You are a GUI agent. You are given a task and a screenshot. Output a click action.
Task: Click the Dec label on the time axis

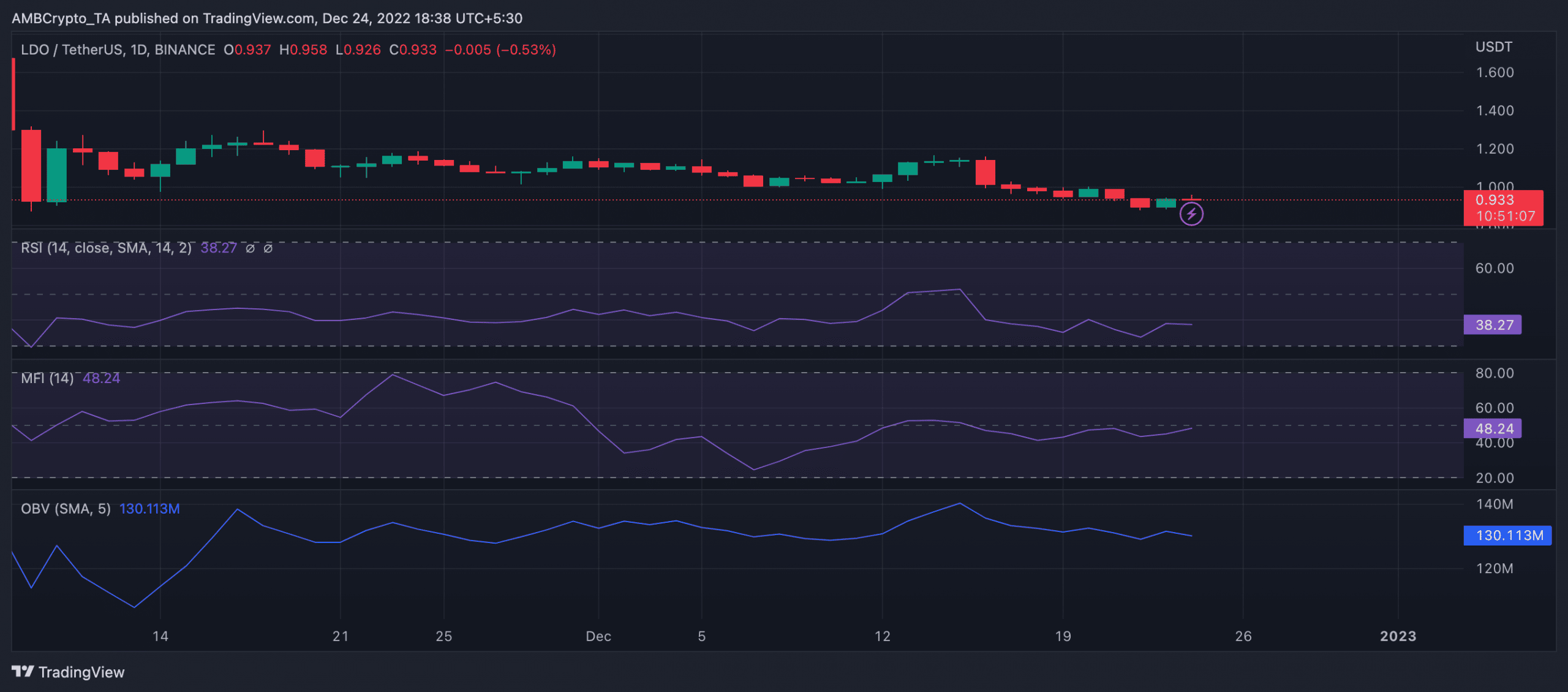598,636
